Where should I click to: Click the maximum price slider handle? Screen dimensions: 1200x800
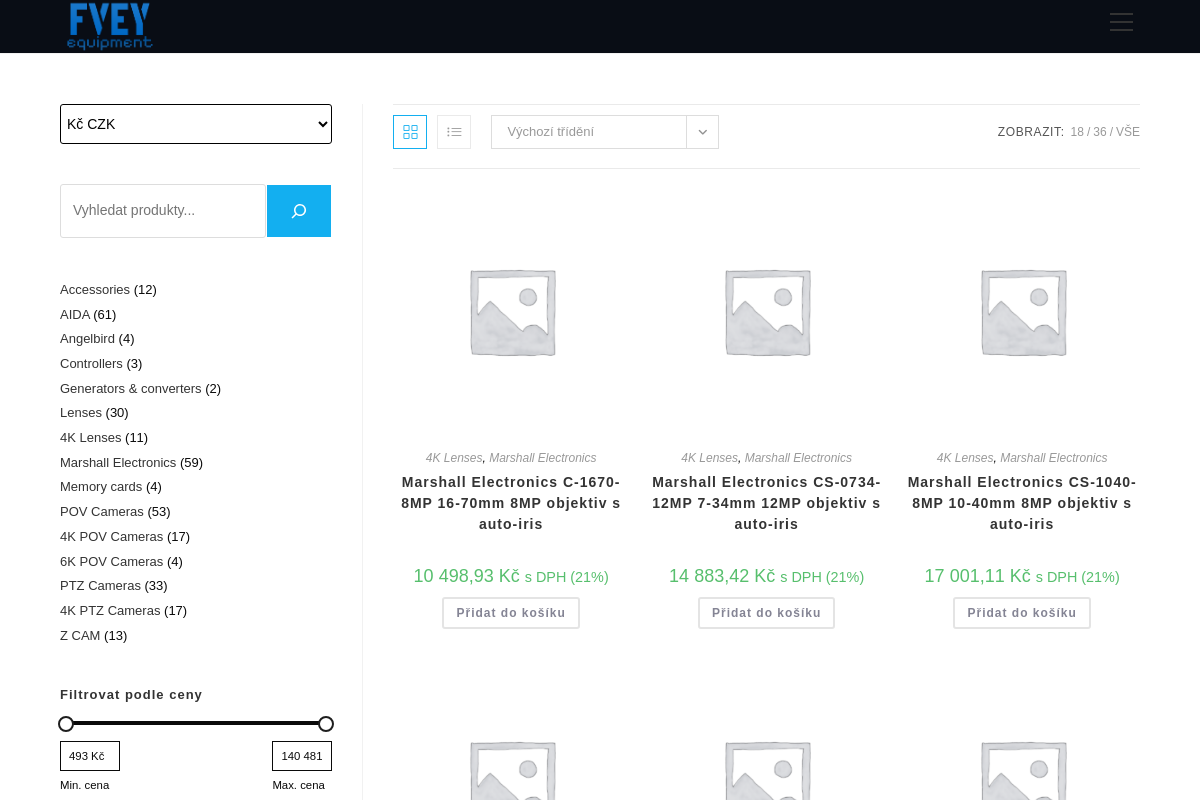click(326, 724)
